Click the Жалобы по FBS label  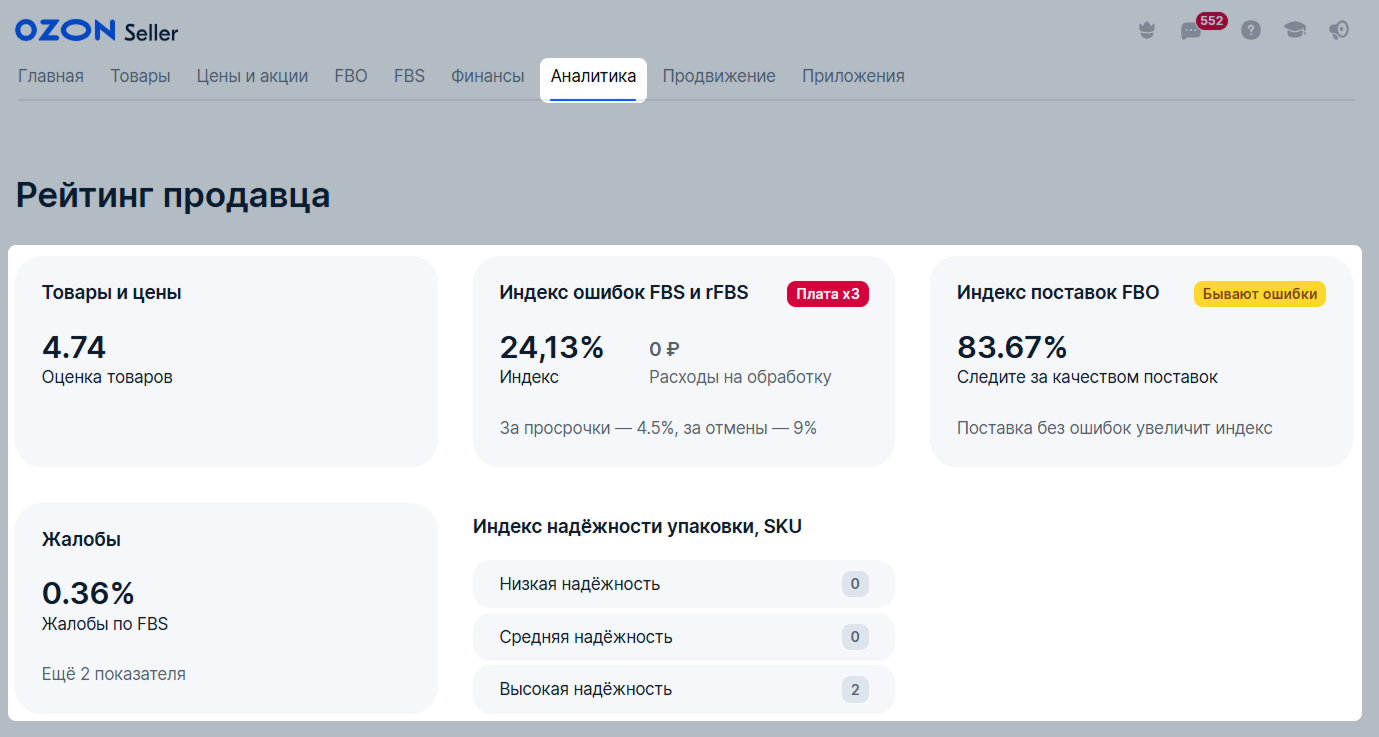[105, 624]
